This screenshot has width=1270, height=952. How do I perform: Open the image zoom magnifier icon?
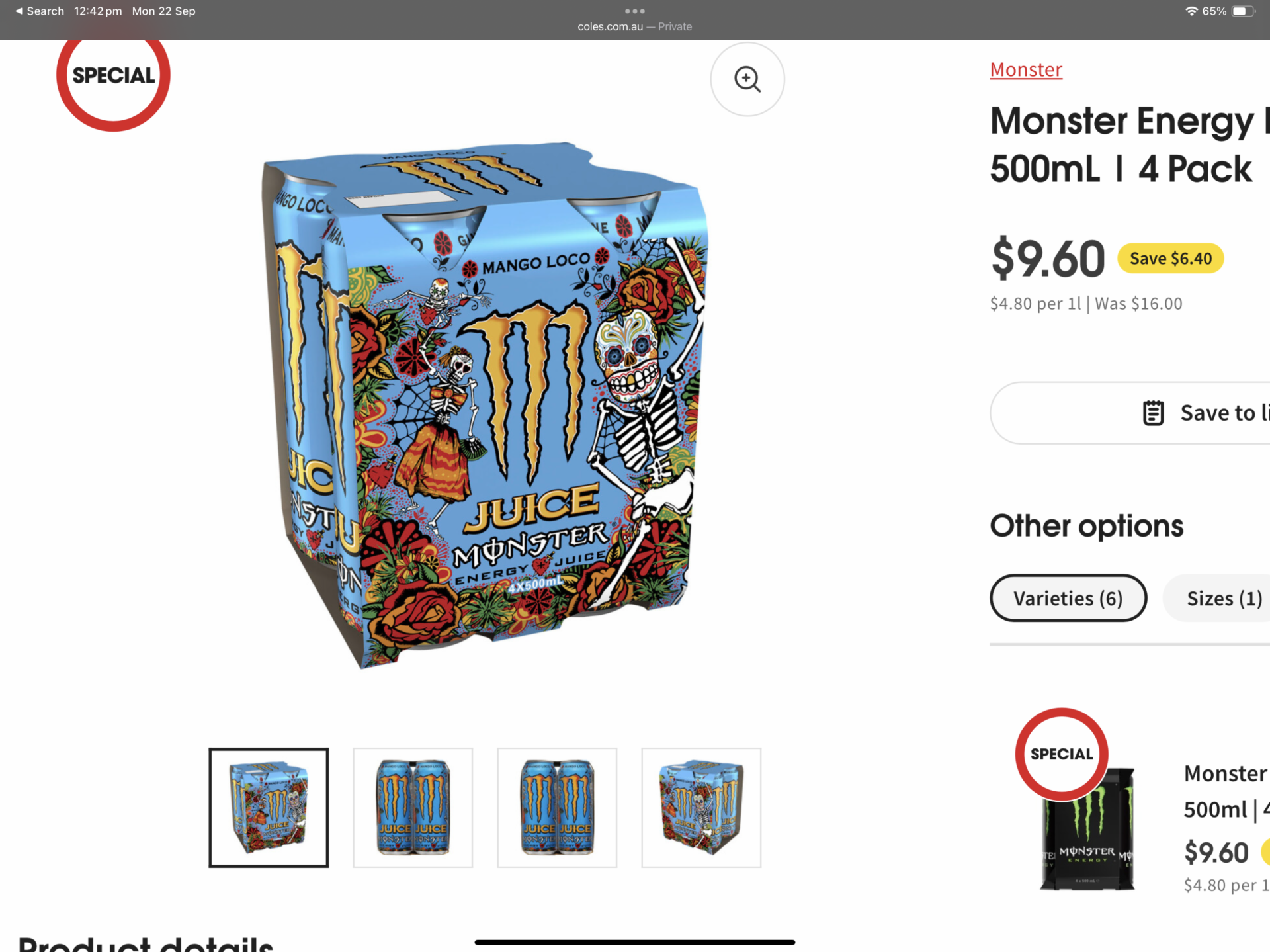tap(747, 79)
